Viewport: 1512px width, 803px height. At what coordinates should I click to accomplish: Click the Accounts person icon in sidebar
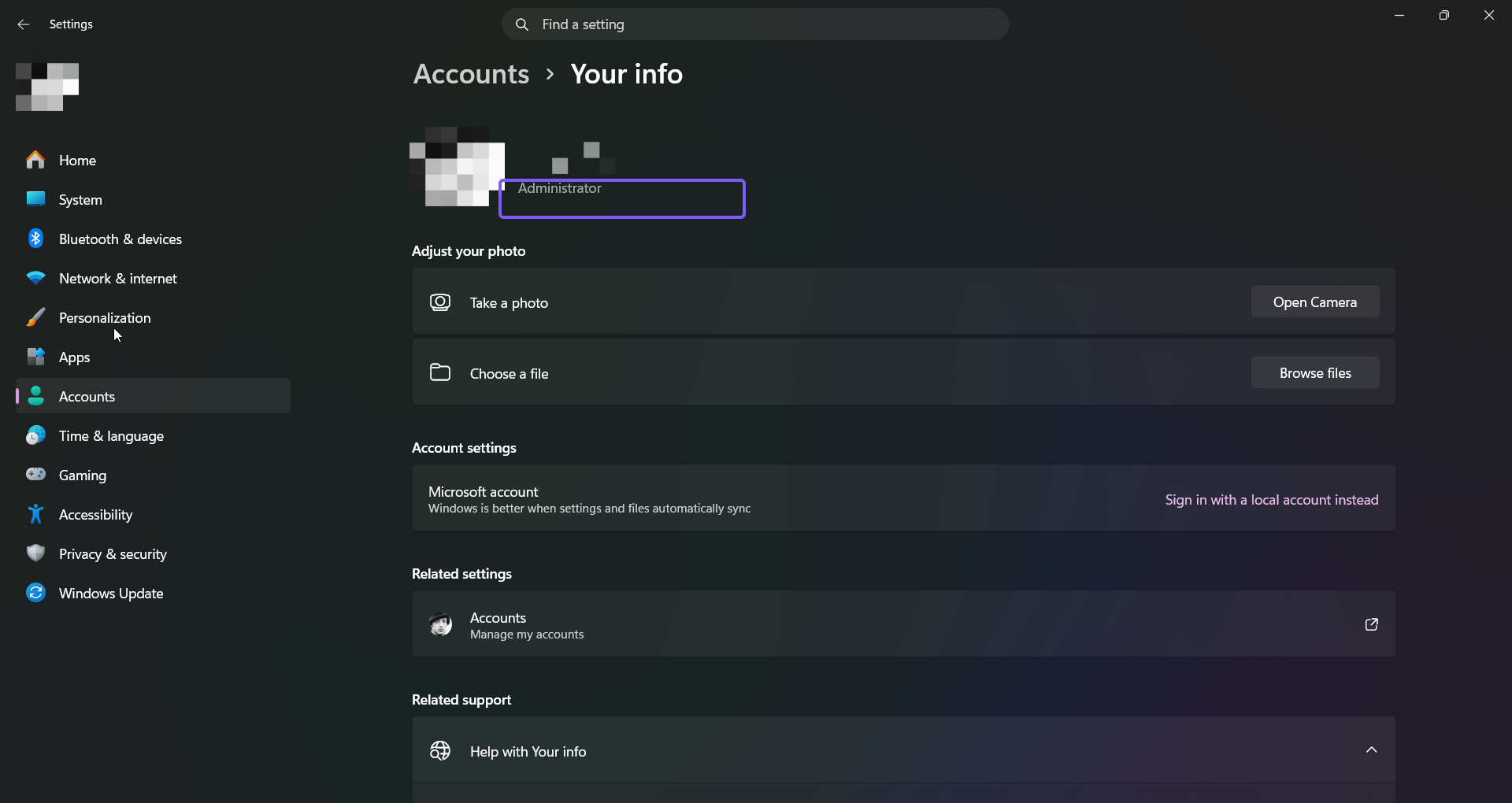pyautogui.click(x=35, y=396)
